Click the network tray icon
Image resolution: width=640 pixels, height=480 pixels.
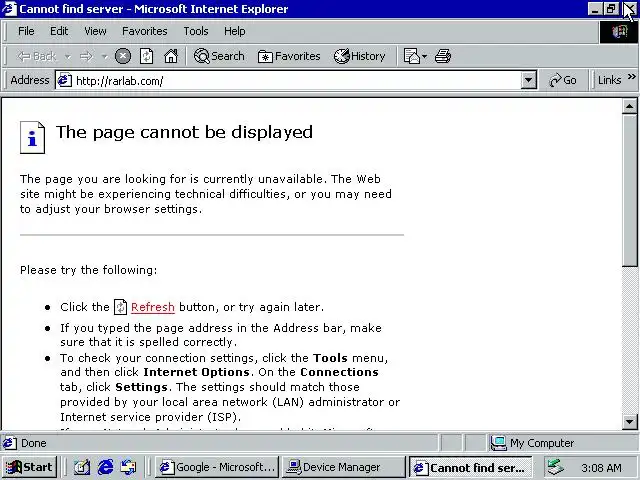pos(556,467)
